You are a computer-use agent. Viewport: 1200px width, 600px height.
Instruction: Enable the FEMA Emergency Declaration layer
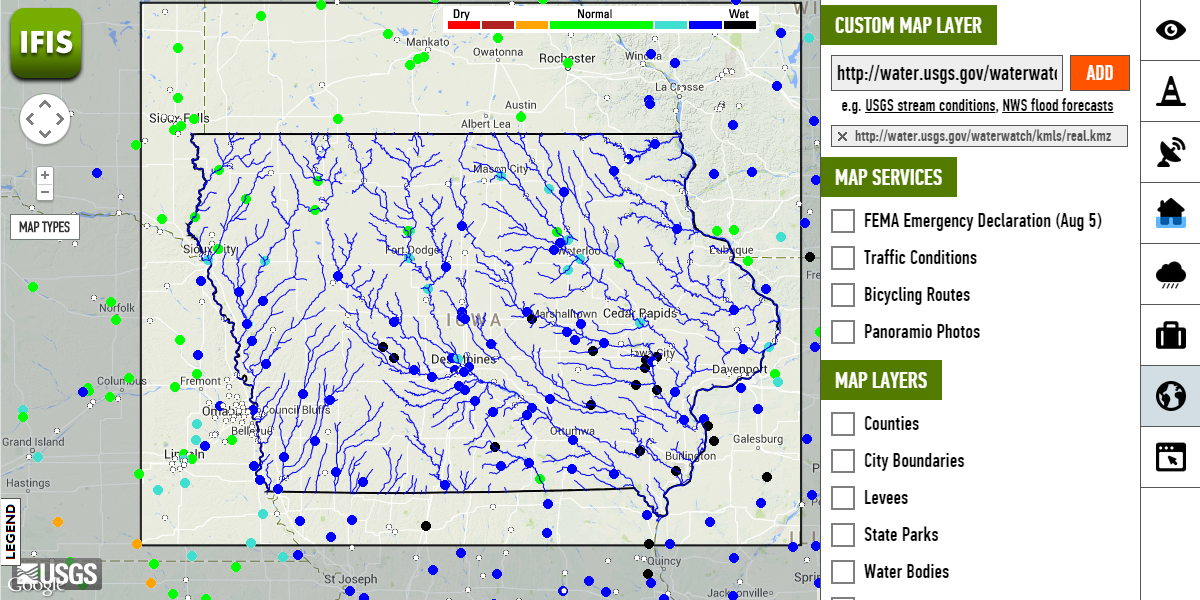(x=842, y=220)
